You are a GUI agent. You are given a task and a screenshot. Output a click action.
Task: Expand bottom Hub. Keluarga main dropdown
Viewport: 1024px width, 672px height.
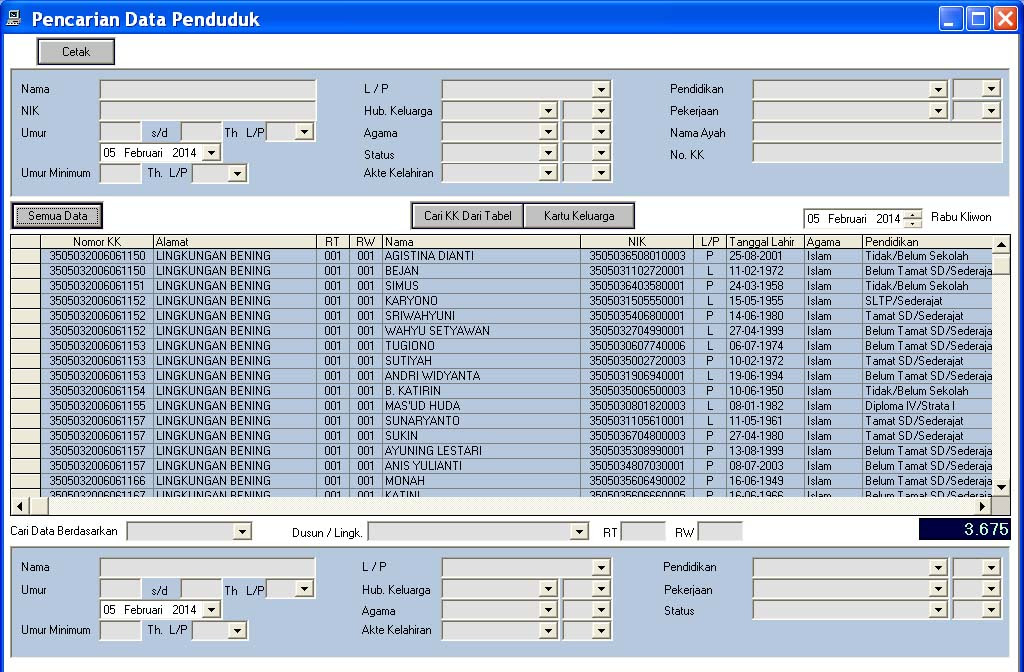(x=548, y=590)
